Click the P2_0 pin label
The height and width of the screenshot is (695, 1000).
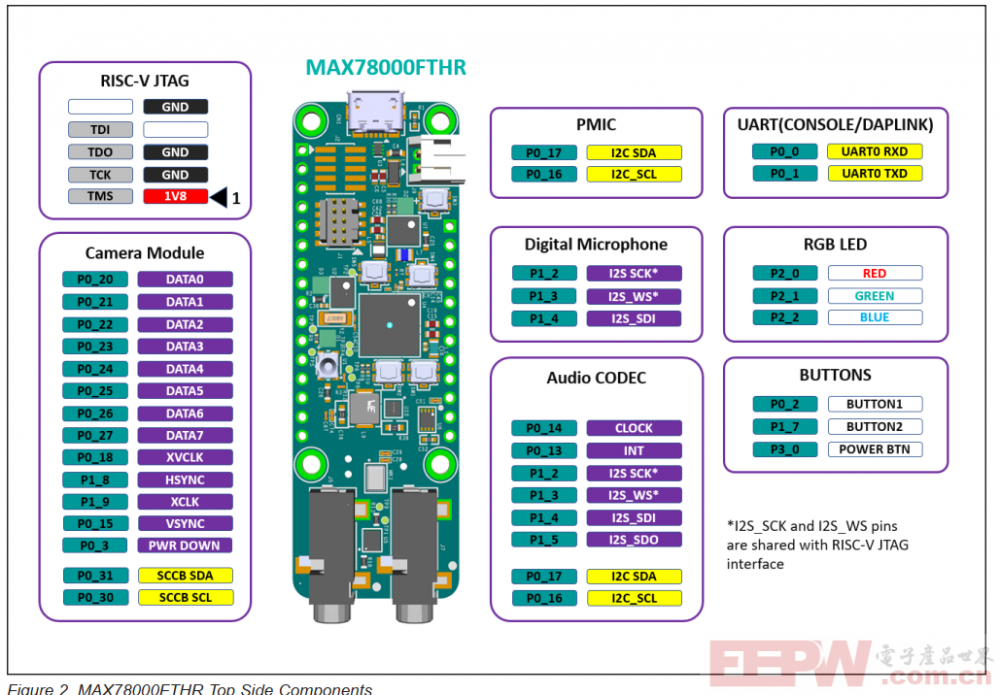tap(784, 274)
